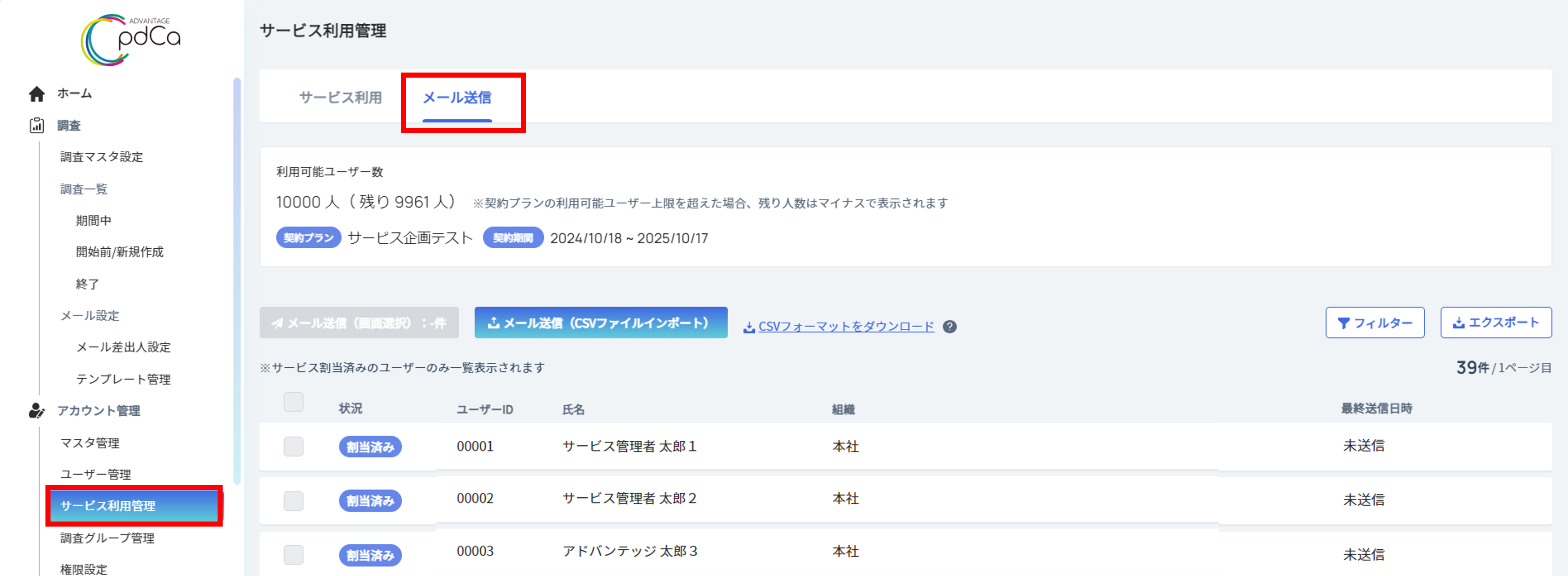Click name サービス管理者 太郎１
The image size is (1568, 576).
click(629, 446)
